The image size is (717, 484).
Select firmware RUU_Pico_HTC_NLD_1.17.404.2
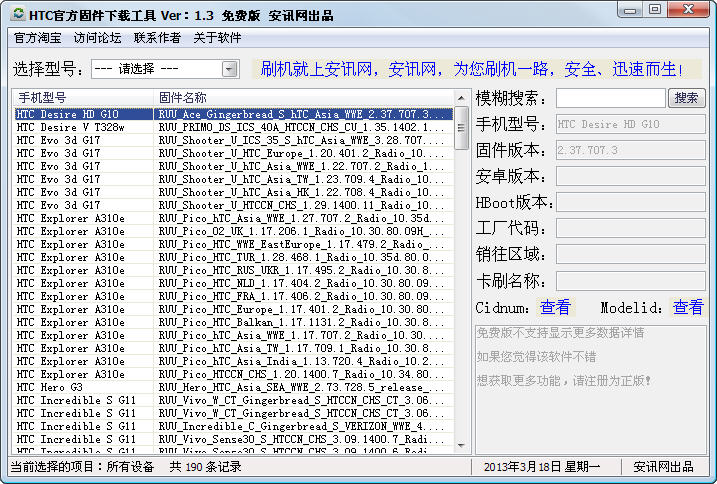pos(234,283)
